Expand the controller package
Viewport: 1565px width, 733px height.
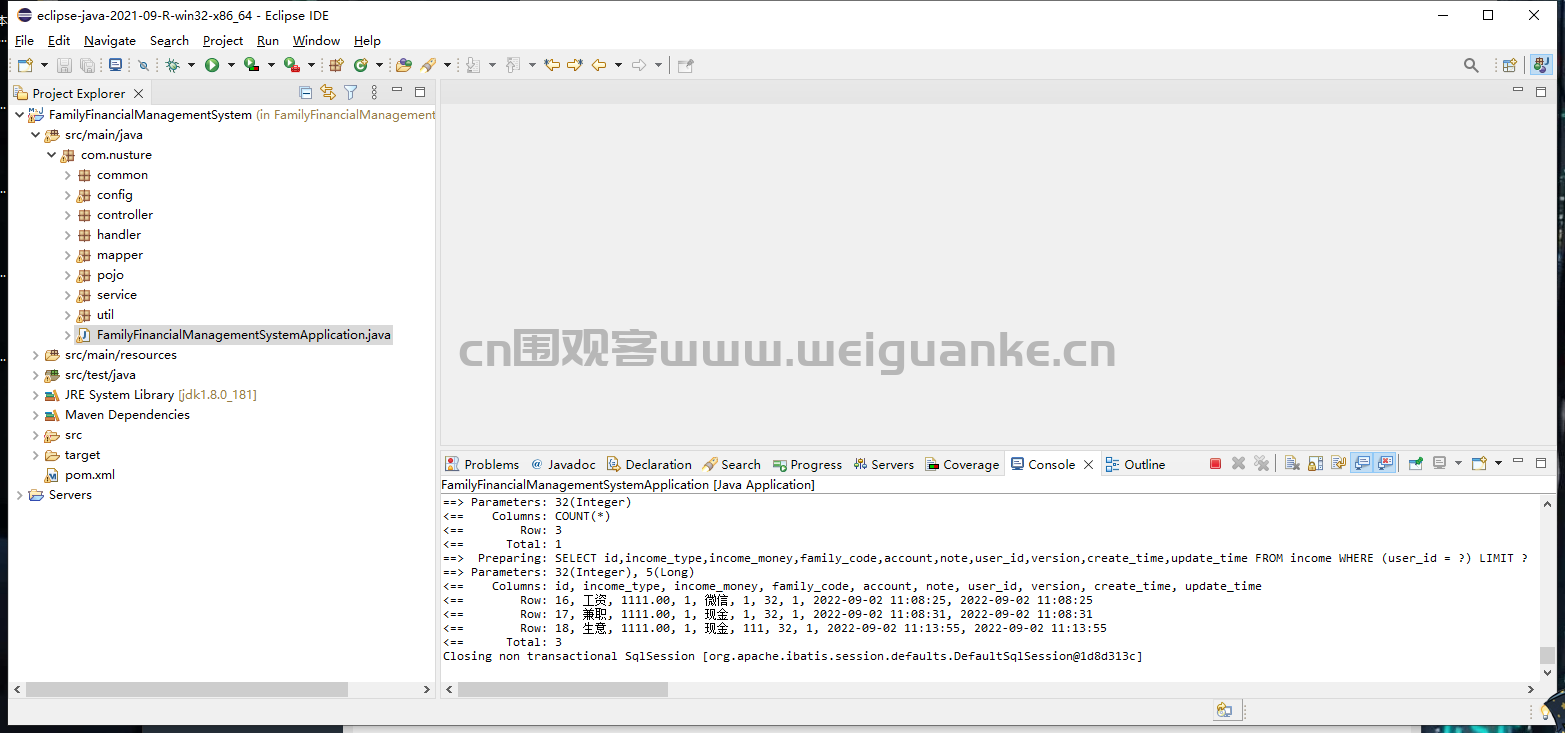click(68, 215)
